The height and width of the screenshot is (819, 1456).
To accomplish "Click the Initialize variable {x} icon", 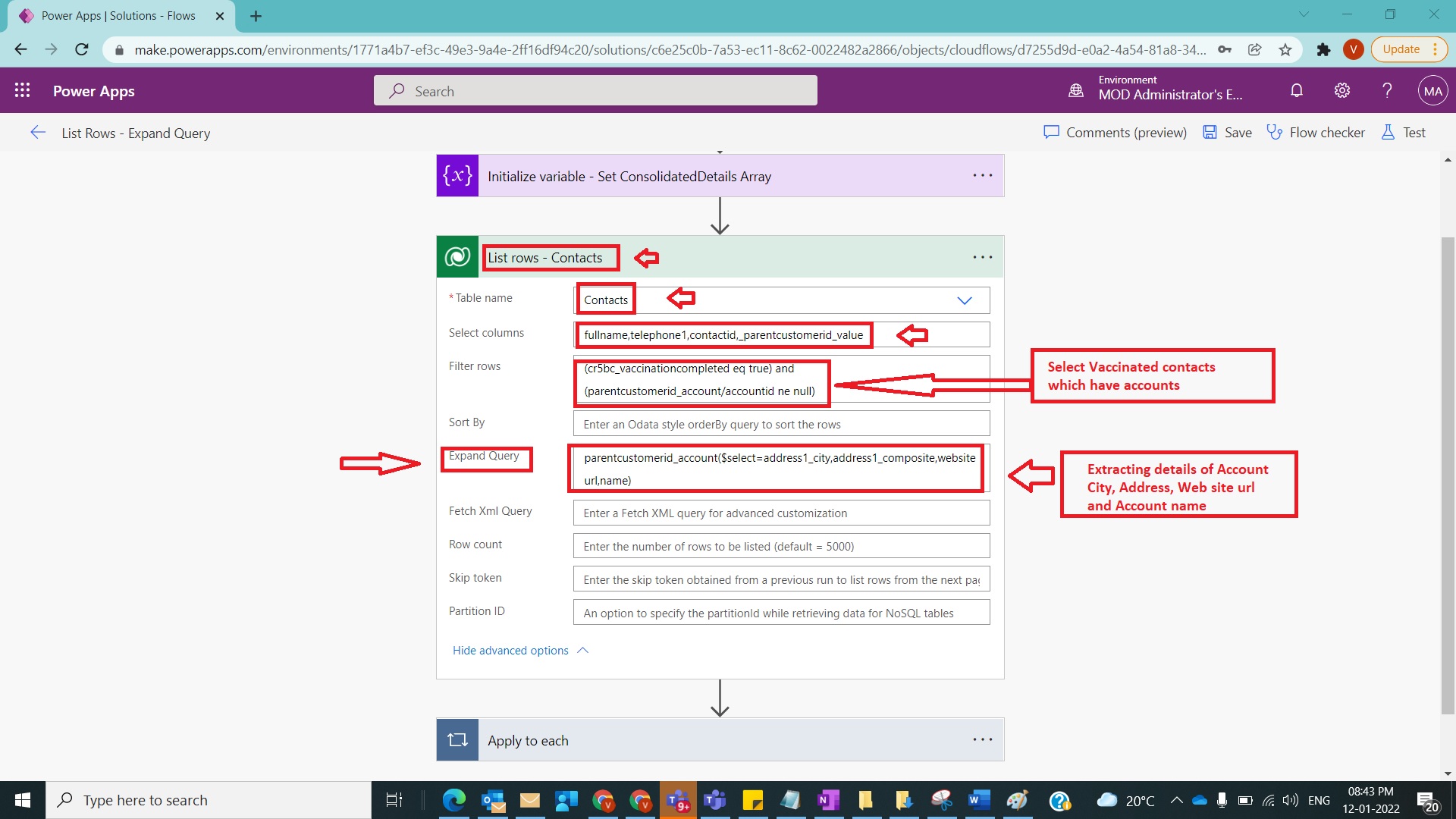I will [x=457, y=175].
